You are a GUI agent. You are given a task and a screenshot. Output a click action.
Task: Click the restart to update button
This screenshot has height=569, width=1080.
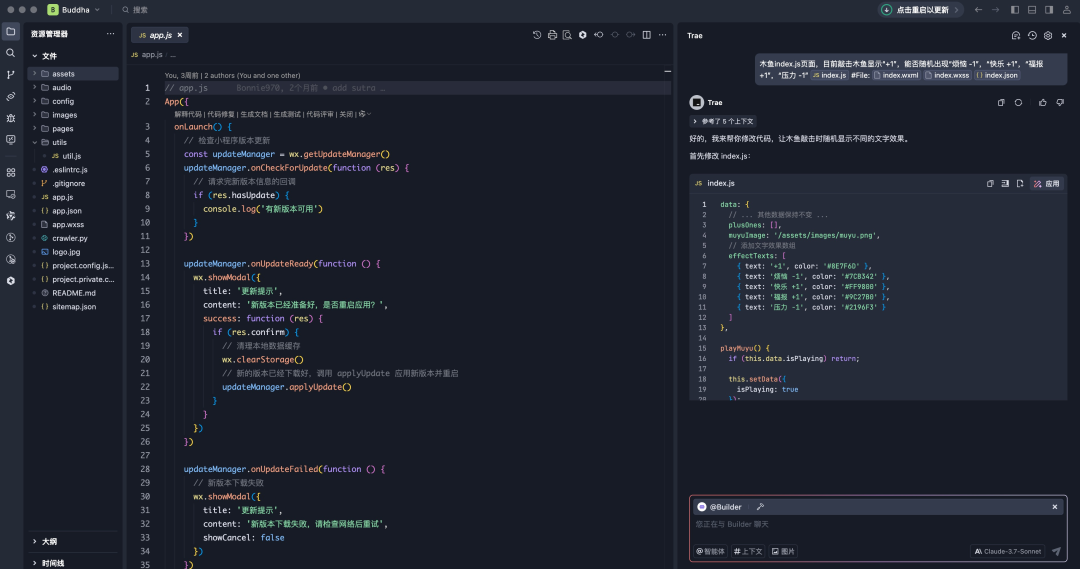click(x=921, y=9)
